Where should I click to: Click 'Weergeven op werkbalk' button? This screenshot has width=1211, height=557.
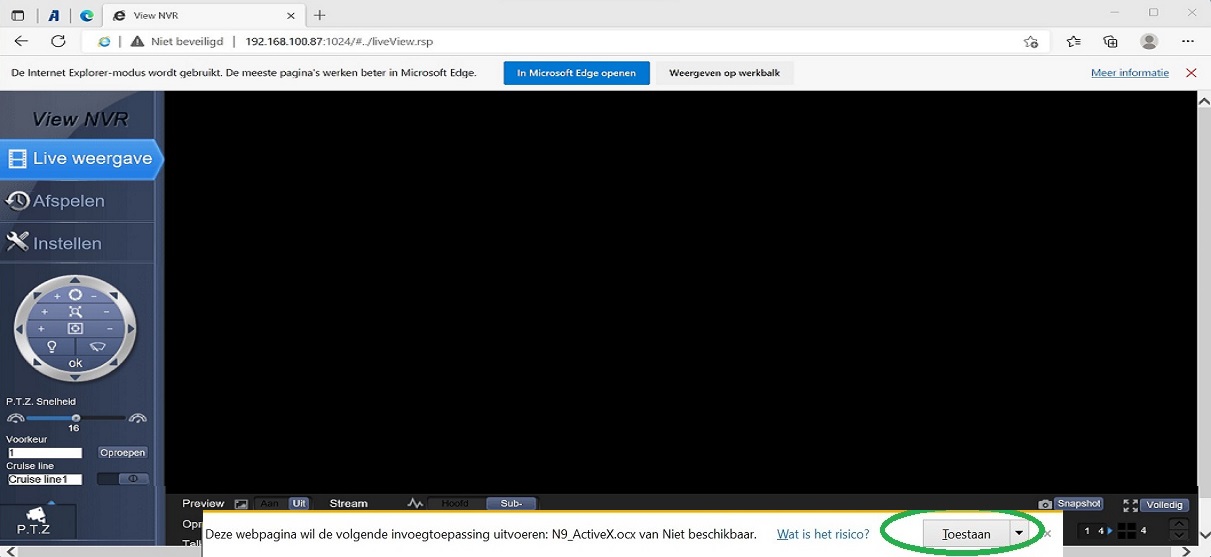pos(725,73)
